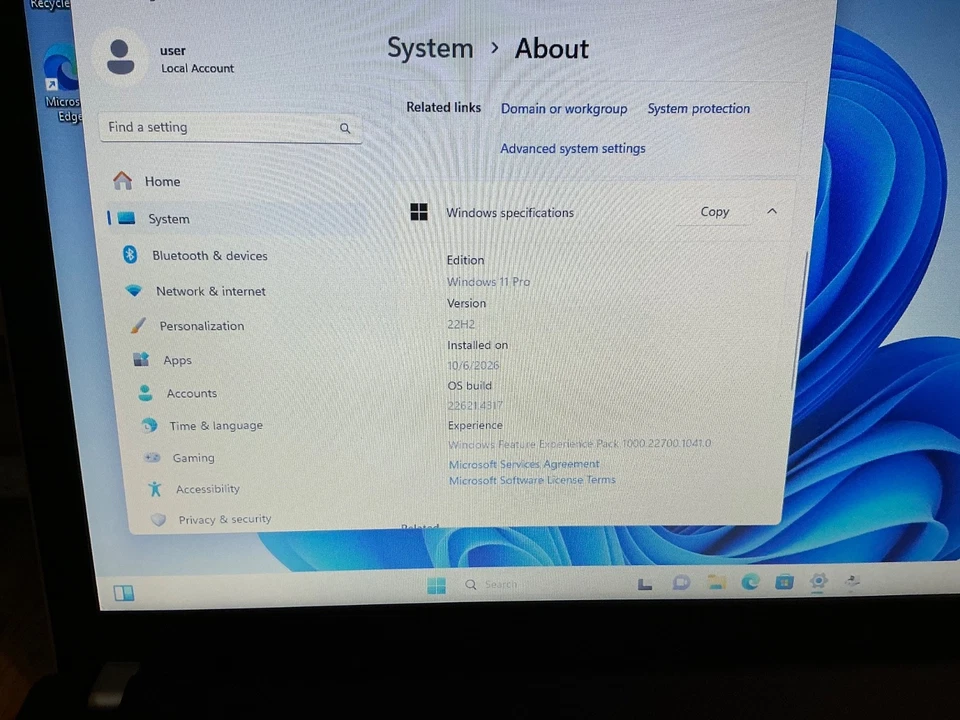Open Advanced system settings link
960x720 pixels.
(572, 148)
